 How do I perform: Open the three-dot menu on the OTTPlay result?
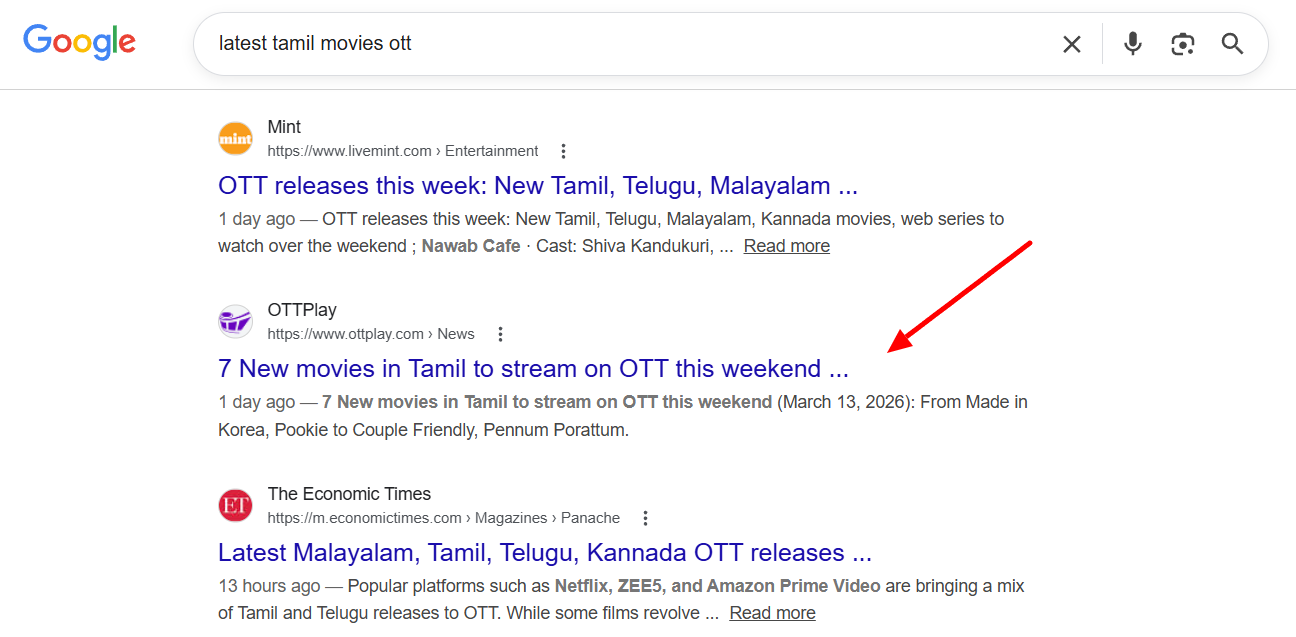[500, 333]
